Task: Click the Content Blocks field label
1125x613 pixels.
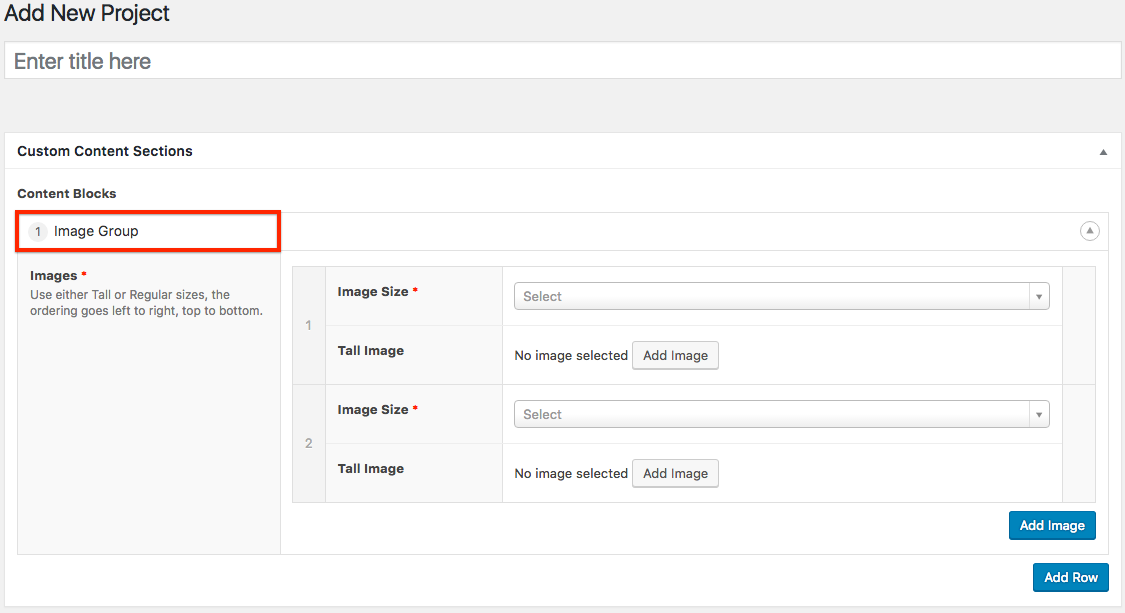Action: [67, 193]
